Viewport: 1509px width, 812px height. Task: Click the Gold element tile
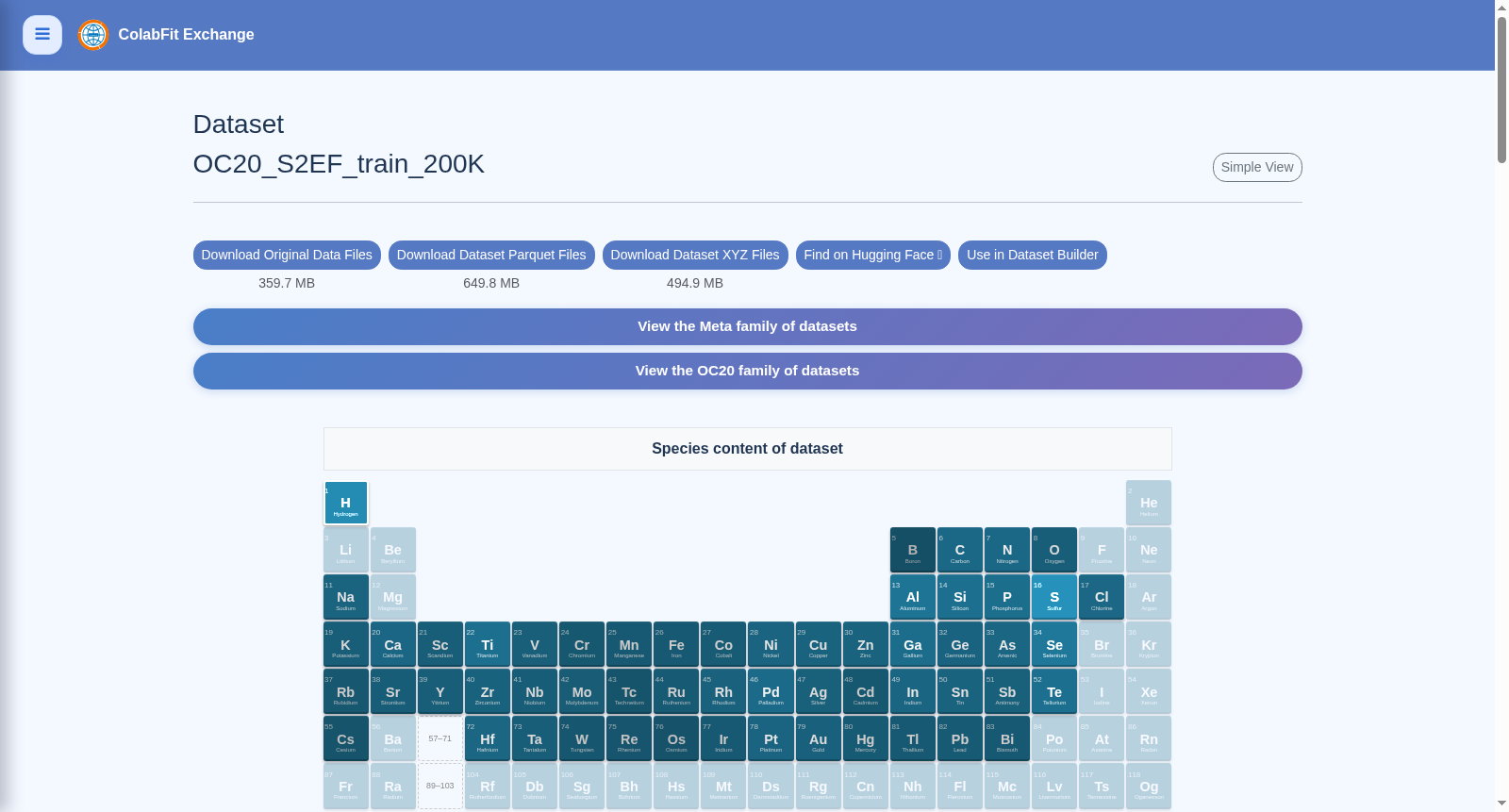(x=819, y=738)
